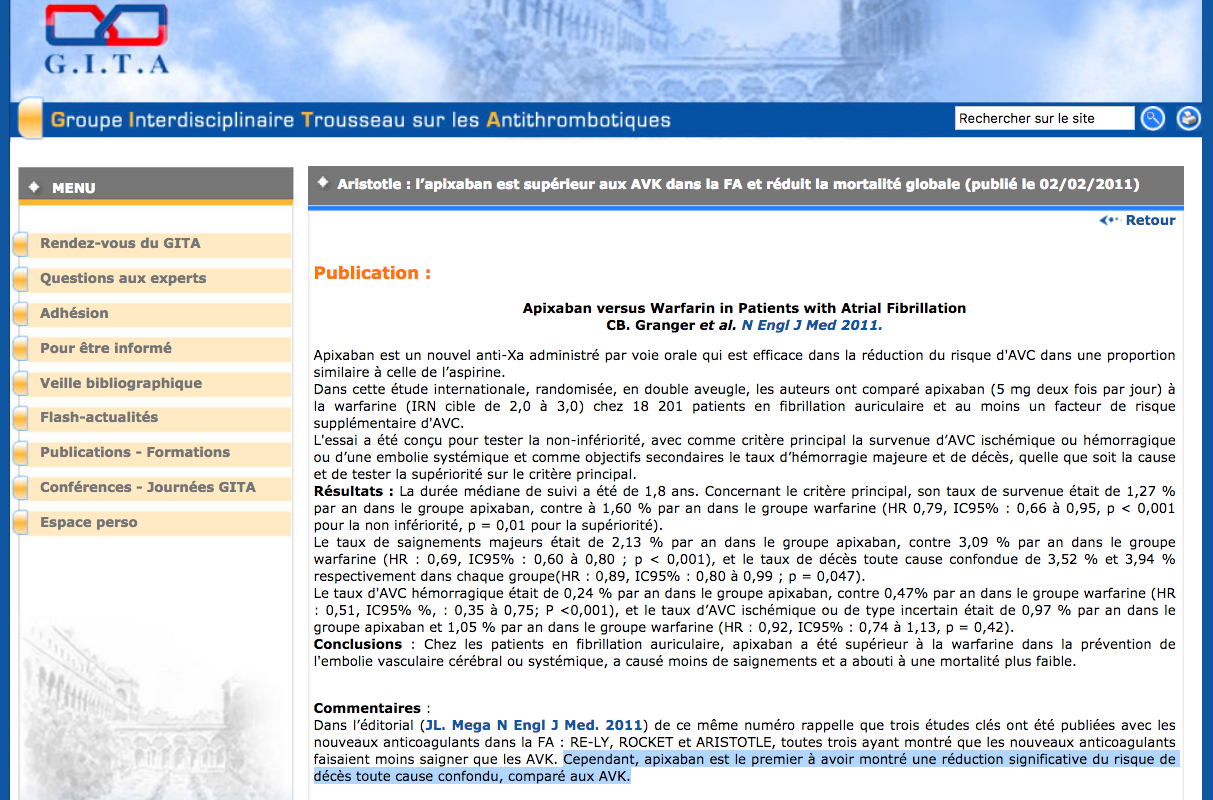Screen dimensions: 1213x800
Task: Open the JL. Mega editorial link
Action: click(533, 724)
